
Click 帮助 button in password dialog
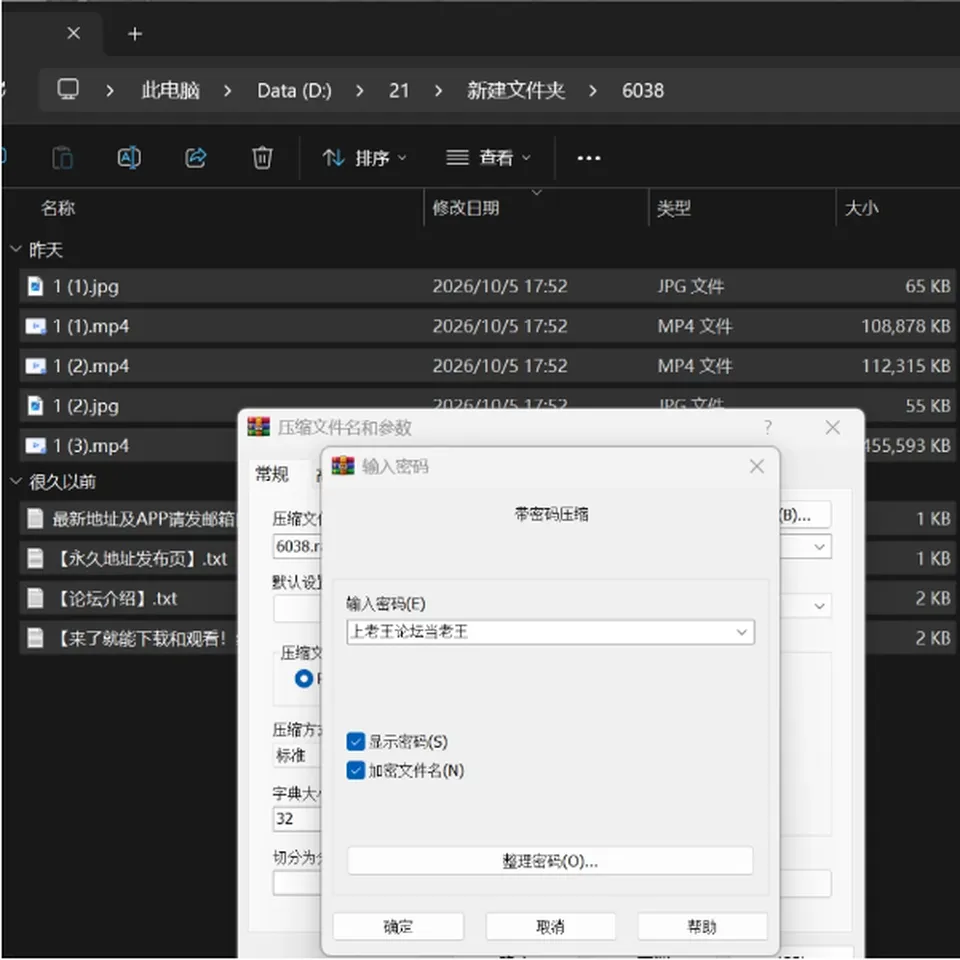point(702,926)
